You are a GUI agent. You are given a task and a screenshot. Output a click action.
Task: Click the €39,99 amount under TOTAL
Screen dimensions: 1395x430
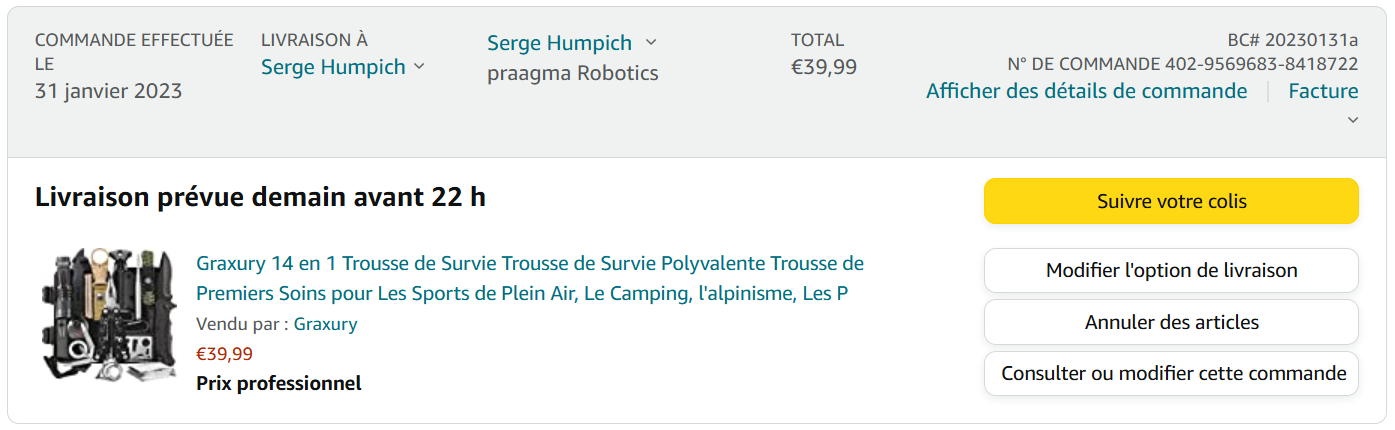click(x=823, y=67)
